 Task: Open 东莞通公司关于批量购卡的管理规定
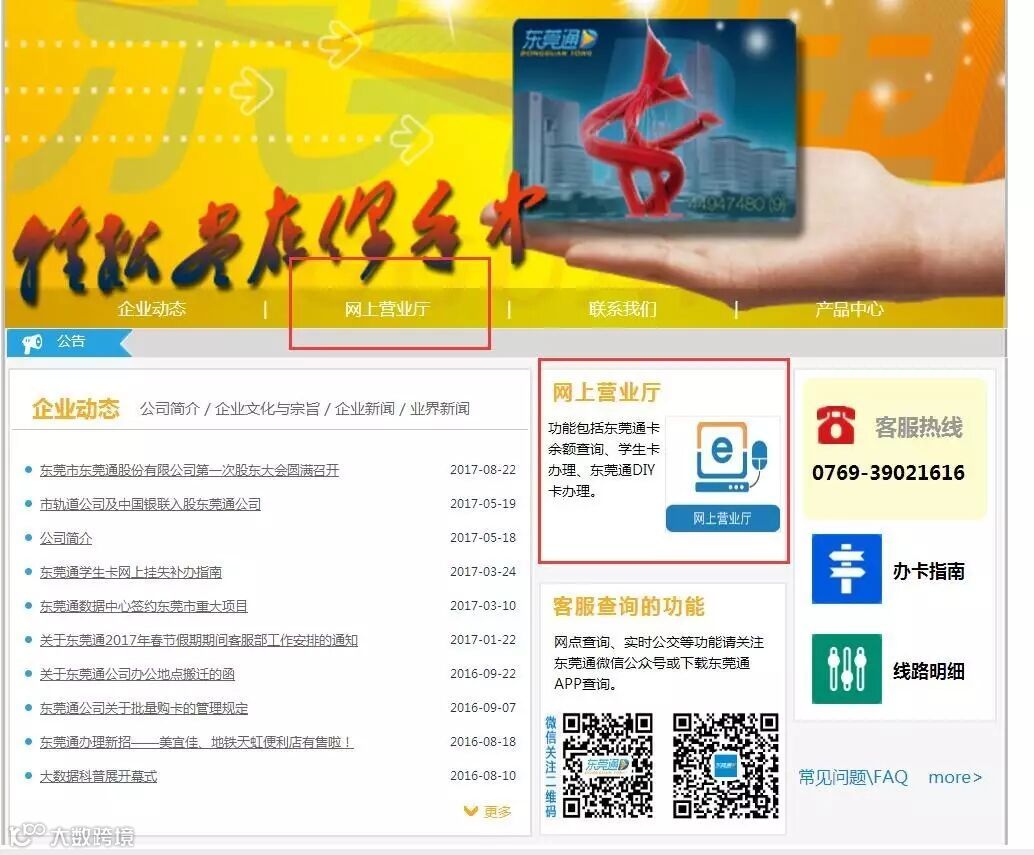point(144,708)
